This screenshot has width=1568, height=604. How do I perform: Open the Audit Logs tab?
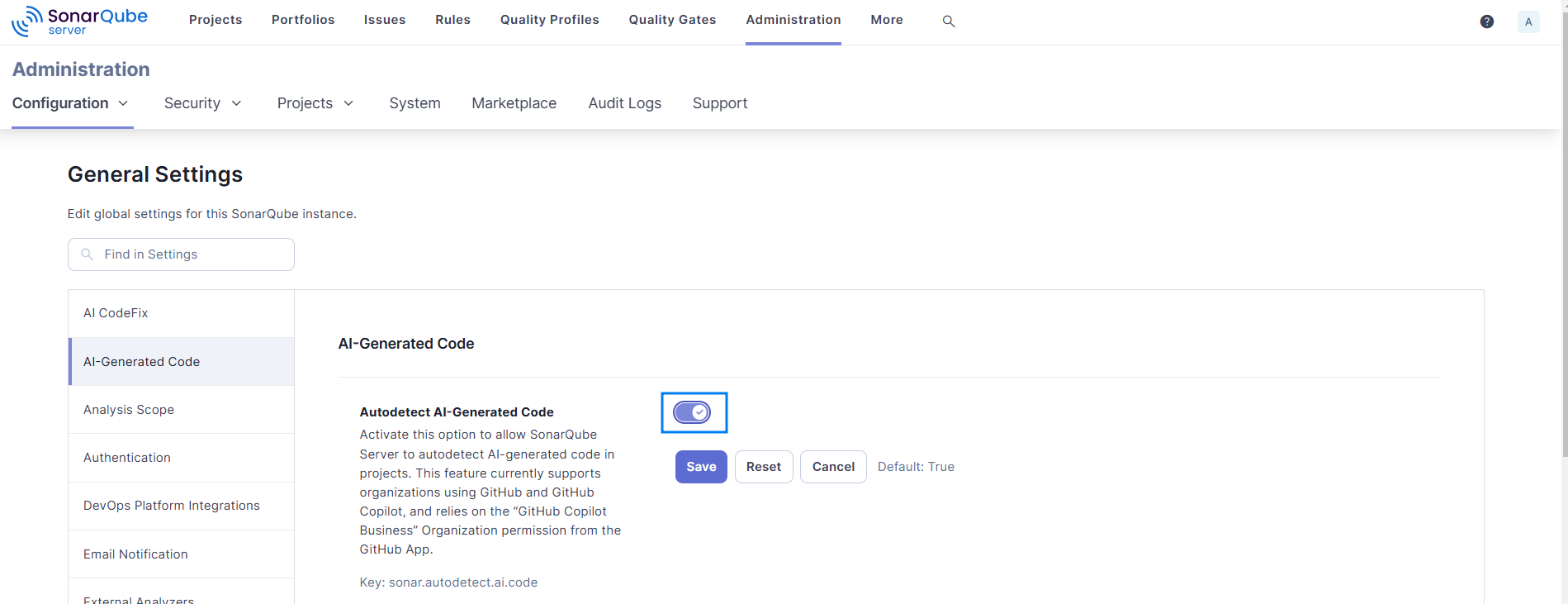click(625, 103)
